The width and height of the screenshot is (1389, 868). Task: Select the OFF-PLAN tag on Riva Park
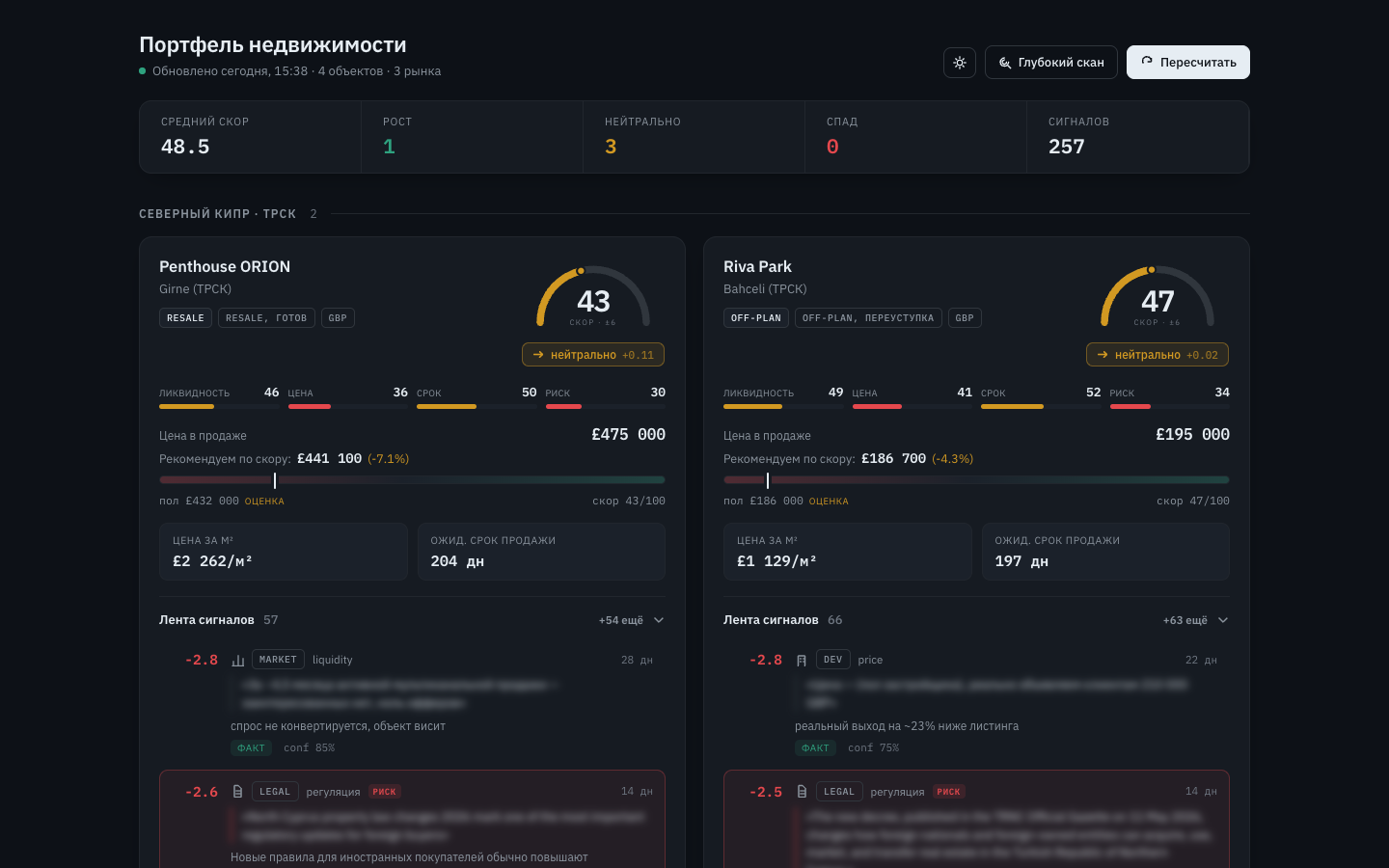pyautogui.click(x=756, y=318)
